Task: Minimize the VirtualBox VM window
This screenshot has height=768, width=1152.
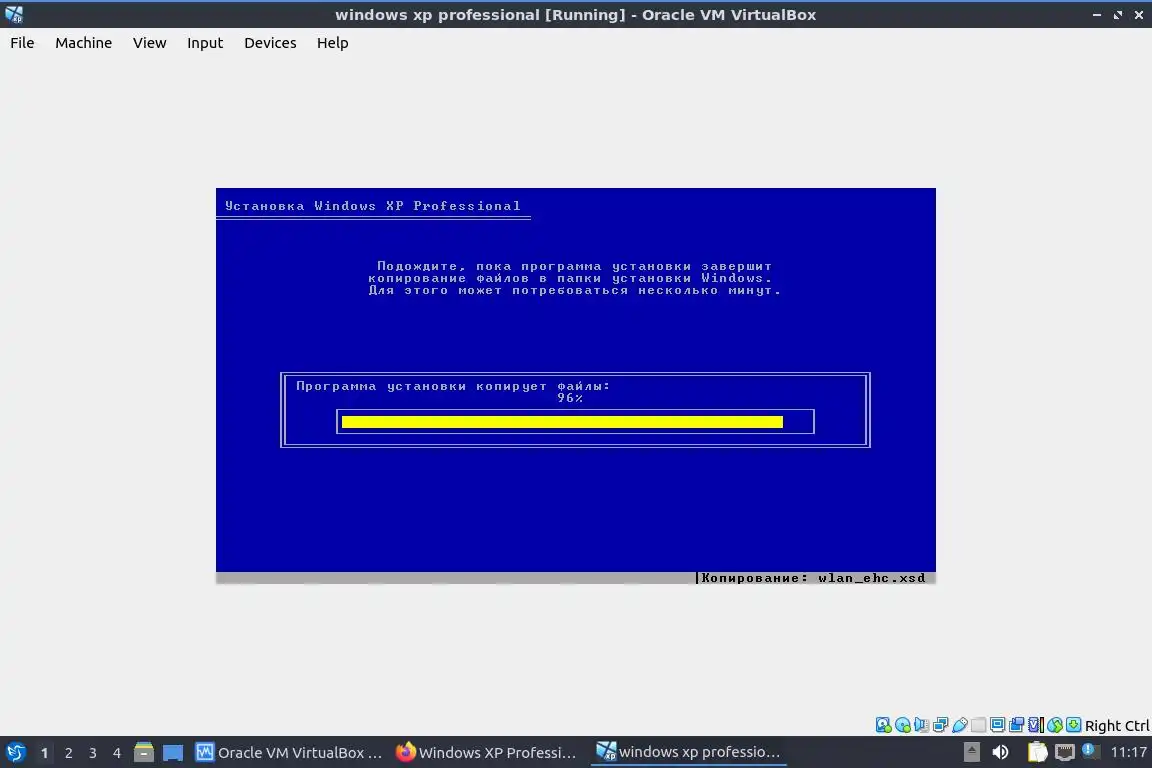Action: 1096,15
